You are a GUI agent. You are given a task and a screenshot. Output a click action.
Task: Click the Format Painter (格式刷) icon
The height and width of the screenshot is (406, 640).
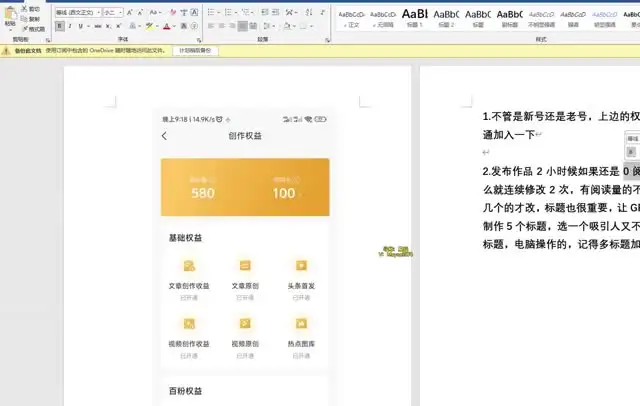(x=24, y=29)
